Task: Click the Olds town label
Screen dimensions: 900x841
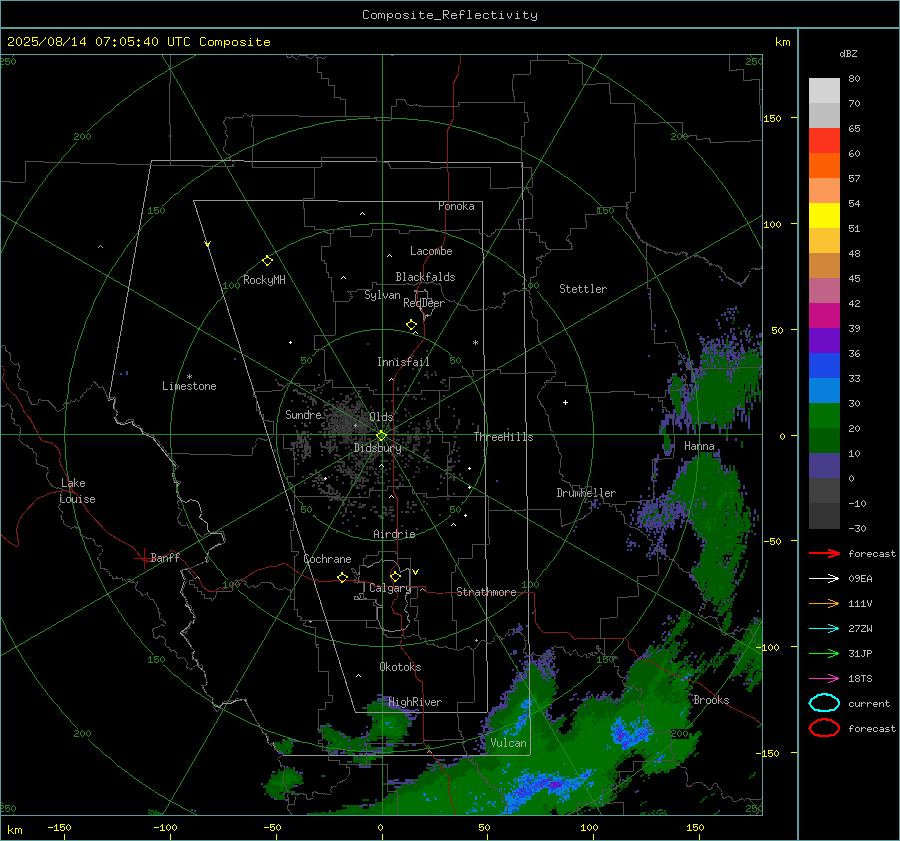Action: [381, 417]
